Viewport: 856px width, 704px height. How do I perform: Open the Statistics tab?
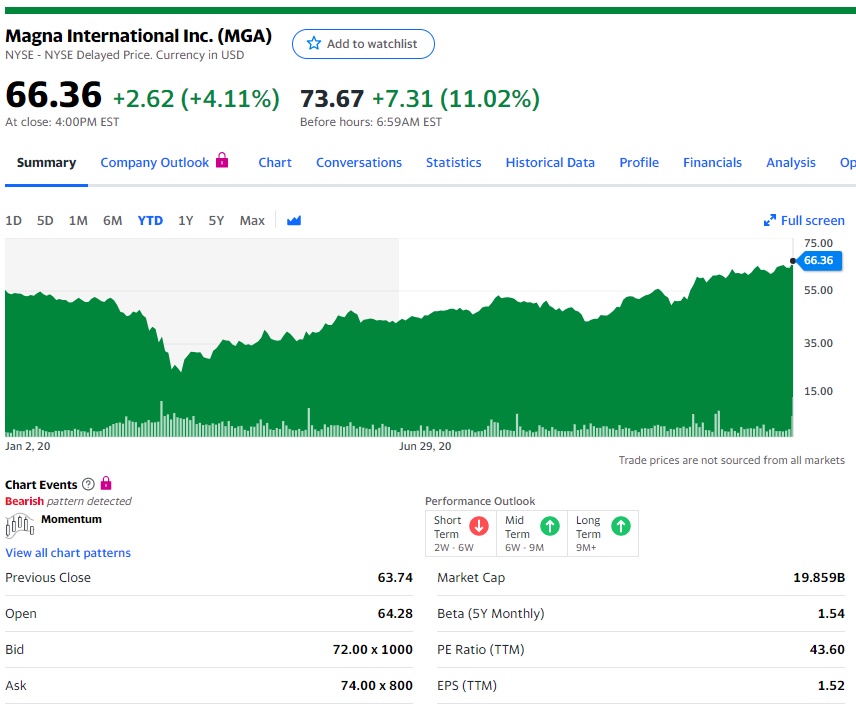tap(454, 163)
